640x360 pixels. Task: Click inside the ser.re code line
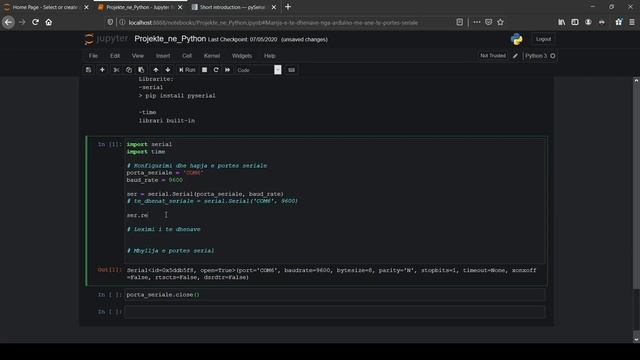[138, 215]
